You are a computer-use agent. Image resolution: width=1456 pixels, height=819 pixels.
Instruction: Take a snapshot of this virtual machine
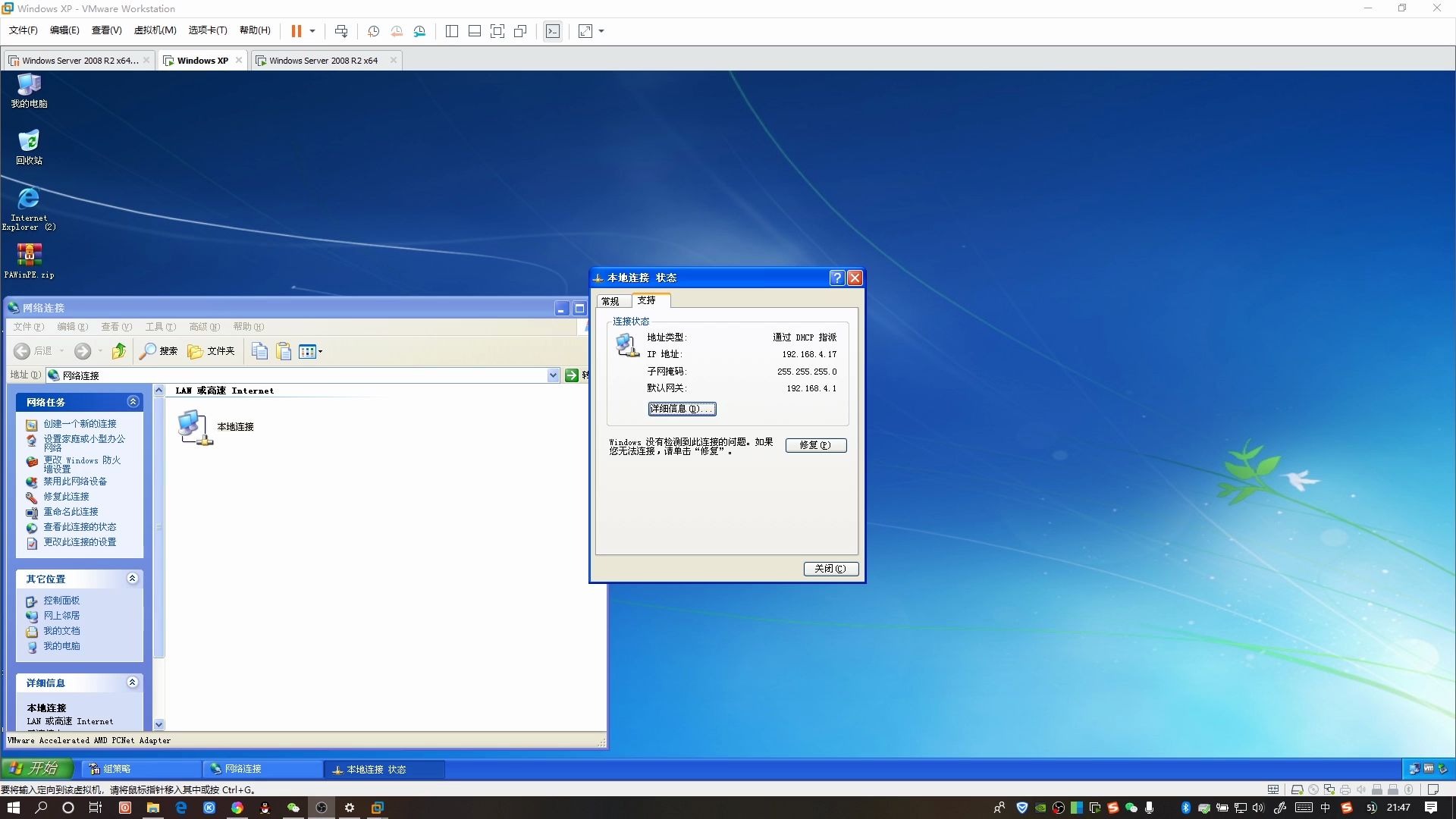click(372, 31)
